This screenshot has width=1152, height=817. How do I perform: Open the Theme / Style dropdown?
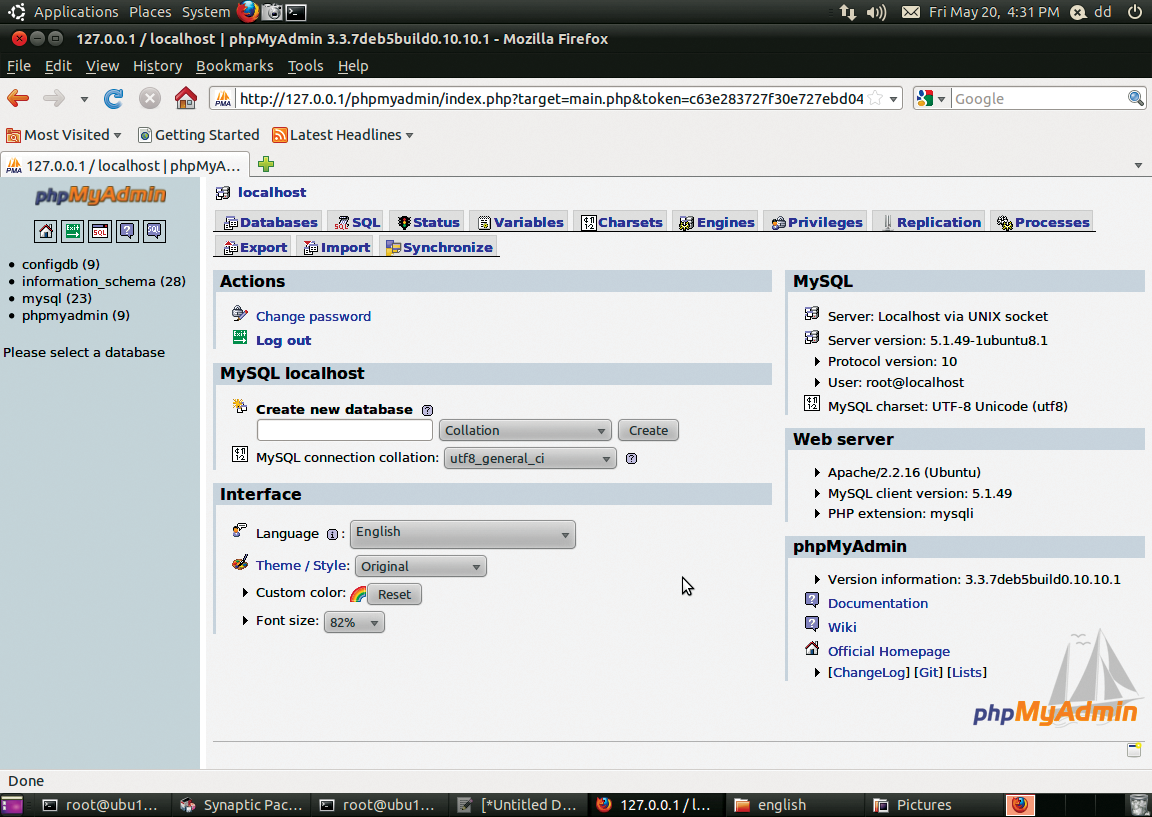[x=420, y=566]
